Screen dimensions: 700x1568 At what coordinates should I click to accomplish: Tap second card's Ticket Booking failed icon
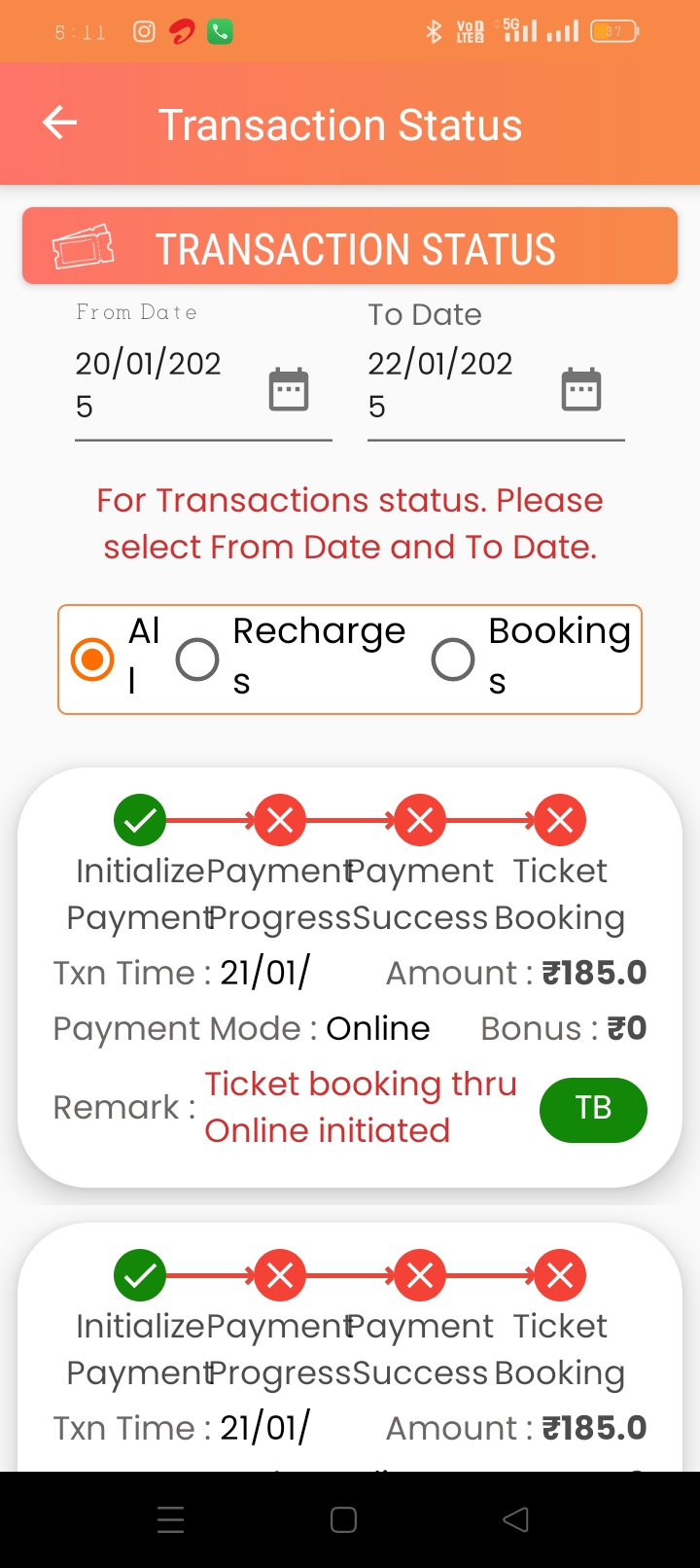click(560, 1275)
